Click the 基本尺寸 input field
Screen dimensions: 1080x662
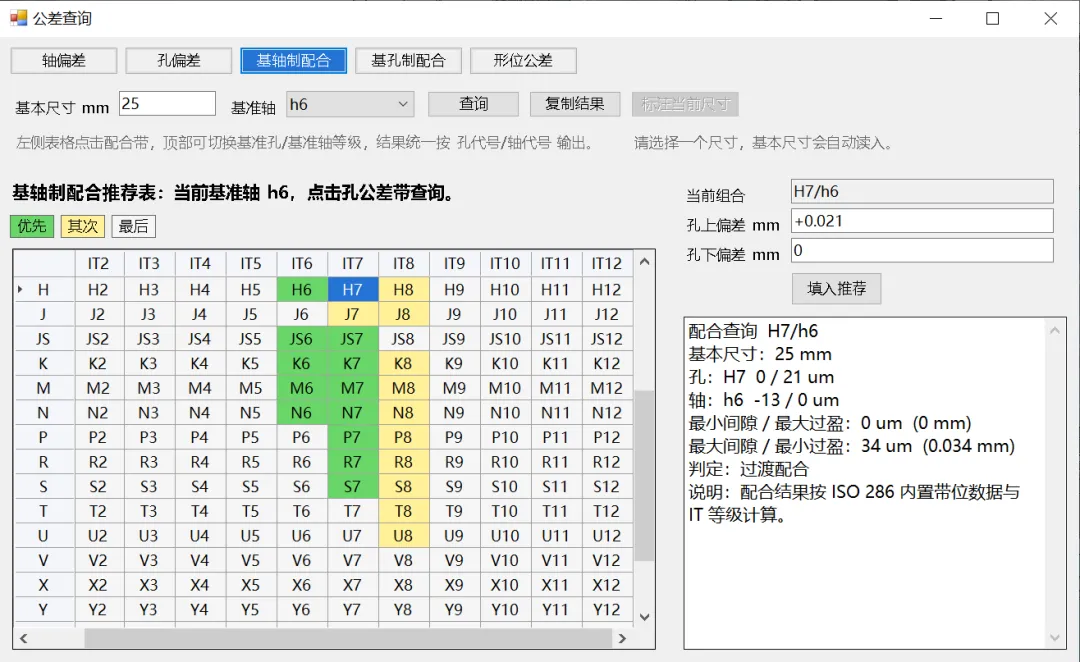point(167,104)
